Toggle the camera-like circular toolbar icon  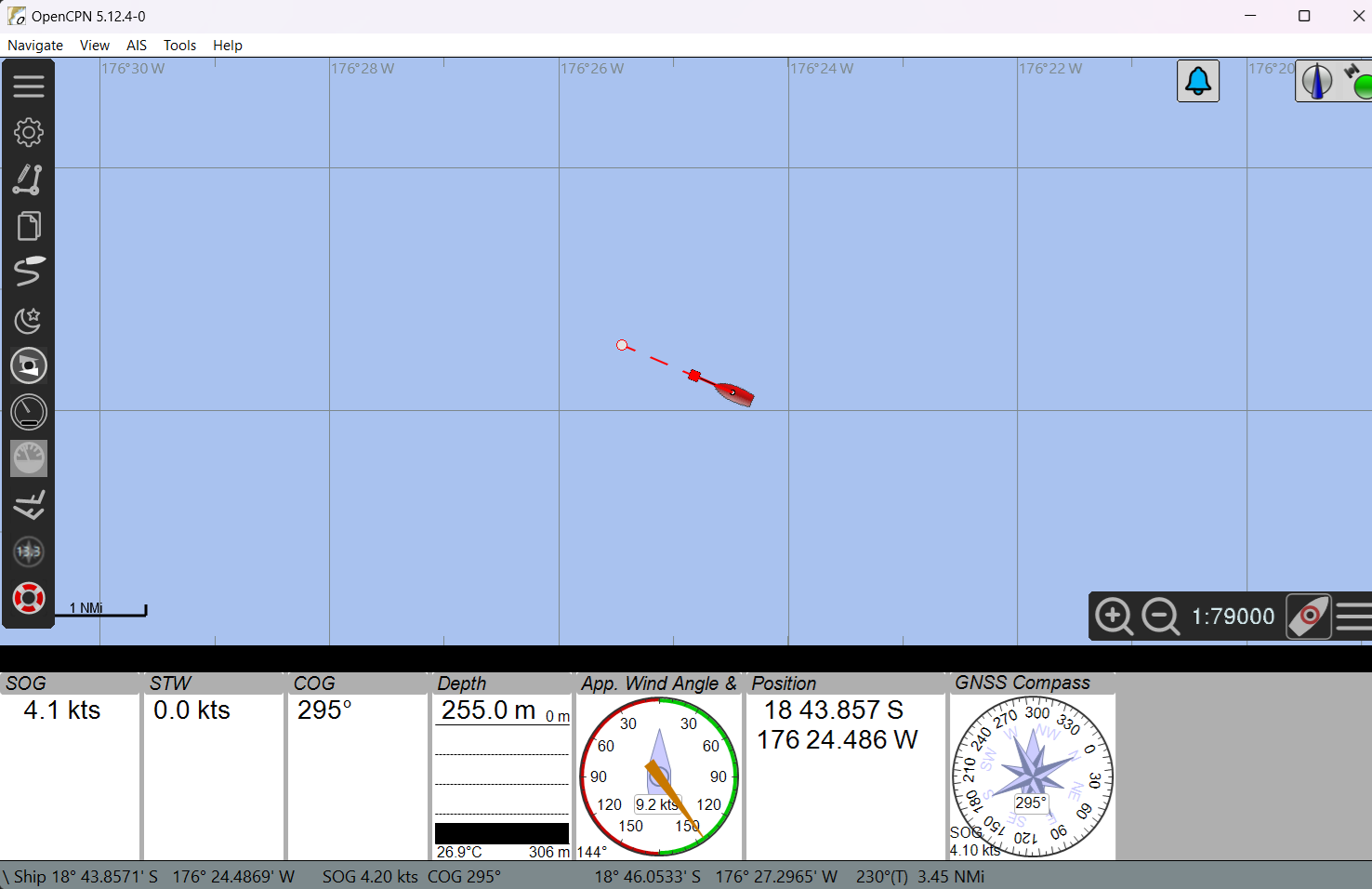tap(29, 365)
